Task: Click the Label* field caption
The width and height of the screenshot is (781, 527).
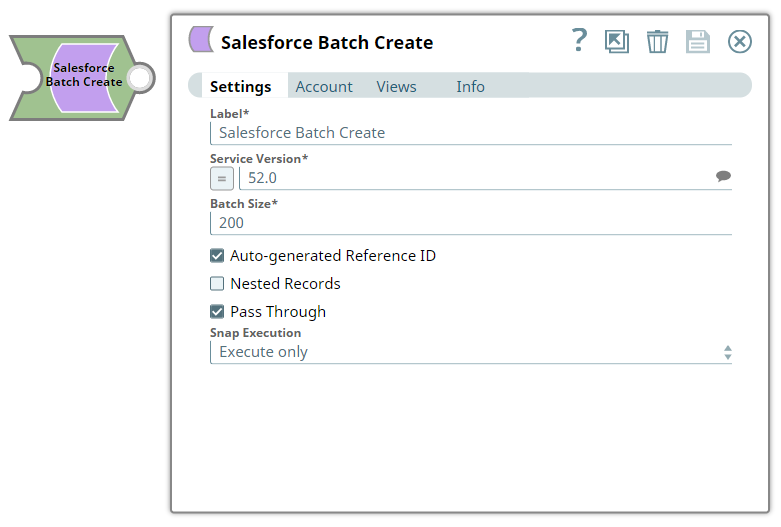Action: coord(230,114)
